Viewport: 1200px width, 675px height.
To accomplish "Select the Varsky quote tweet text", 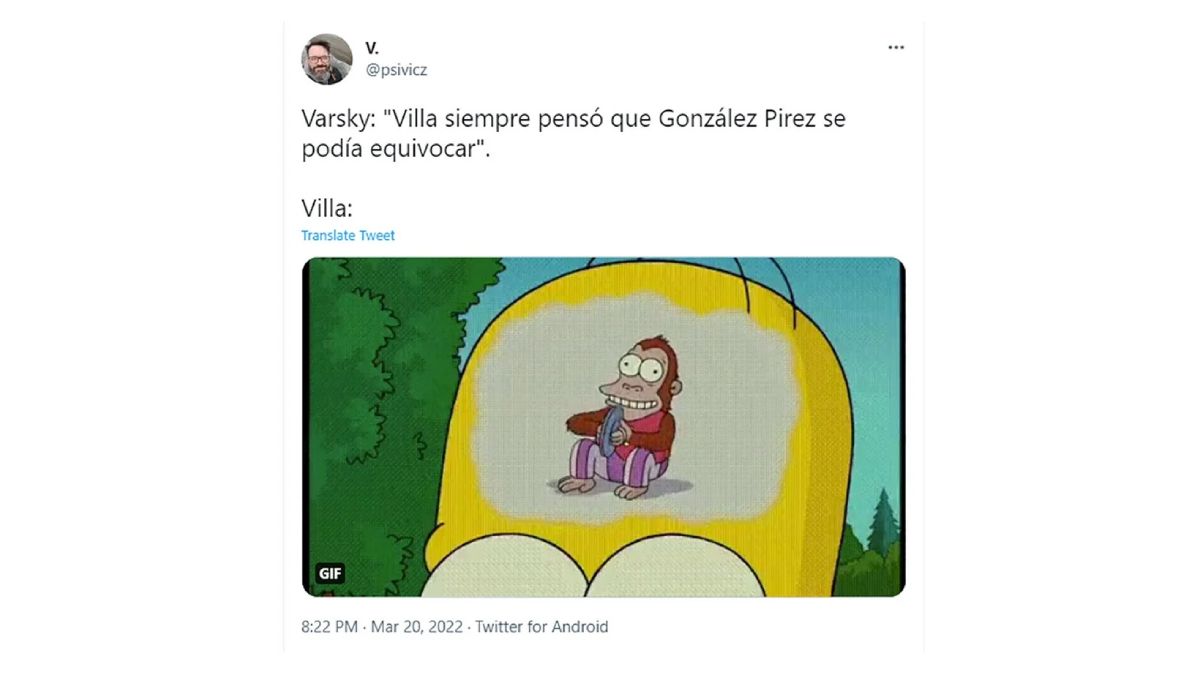I will click(574, 133).
